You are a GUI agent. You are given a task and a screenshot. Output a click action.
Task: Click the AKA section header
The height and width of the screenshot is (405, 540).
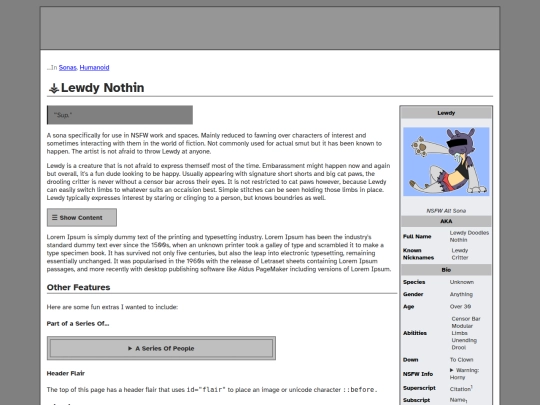point(446,221)
